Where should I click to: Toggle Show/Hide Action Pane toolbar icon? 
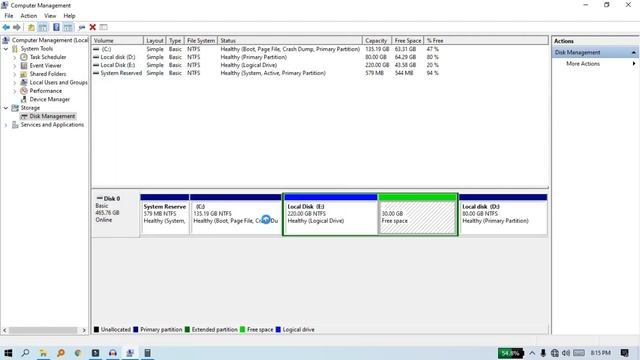point(68,27)
